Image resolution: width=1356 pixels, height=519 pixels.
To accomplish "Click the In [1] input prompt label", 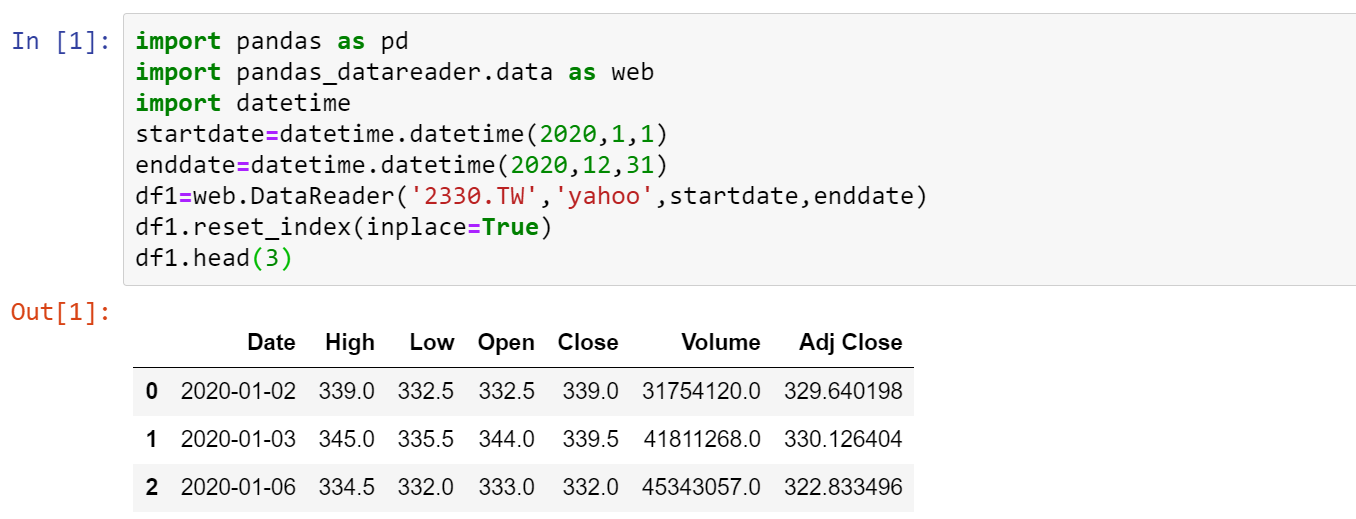I will pyautogui.click(x=61, y=42).
